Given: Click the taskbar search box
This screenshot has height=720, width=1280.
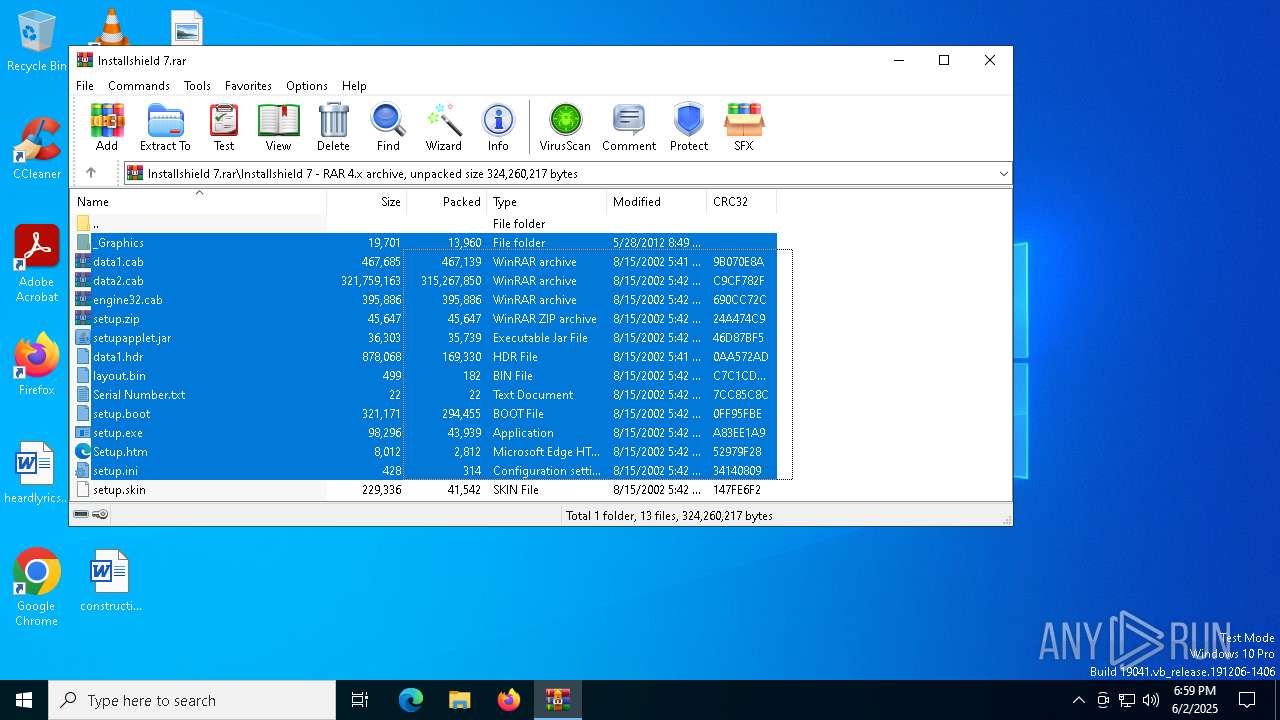Looking at the screenshot, I should 192,700.
